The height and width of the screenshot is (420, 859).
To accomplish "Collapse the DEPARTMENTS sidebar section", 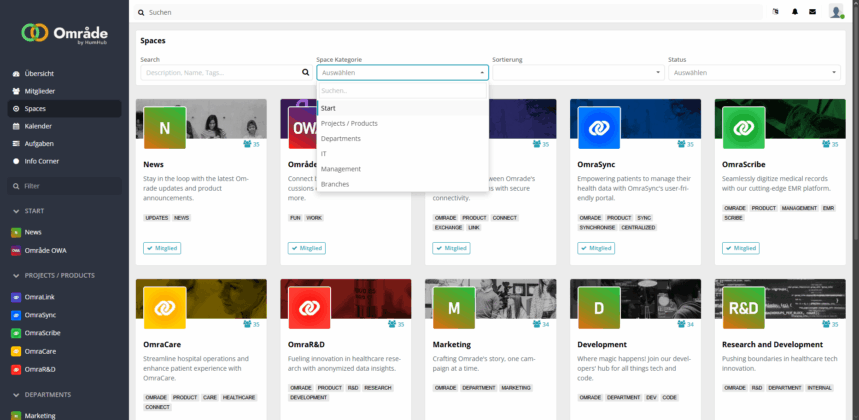I will (41, 395).
